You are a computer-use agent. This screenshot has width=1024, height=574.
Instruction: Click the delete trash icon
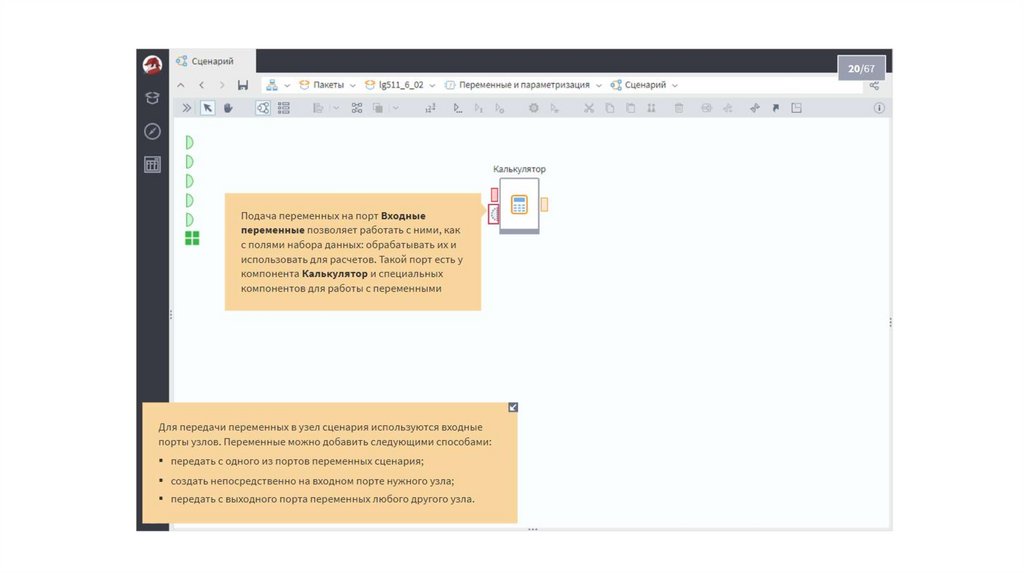pos(679,108)
